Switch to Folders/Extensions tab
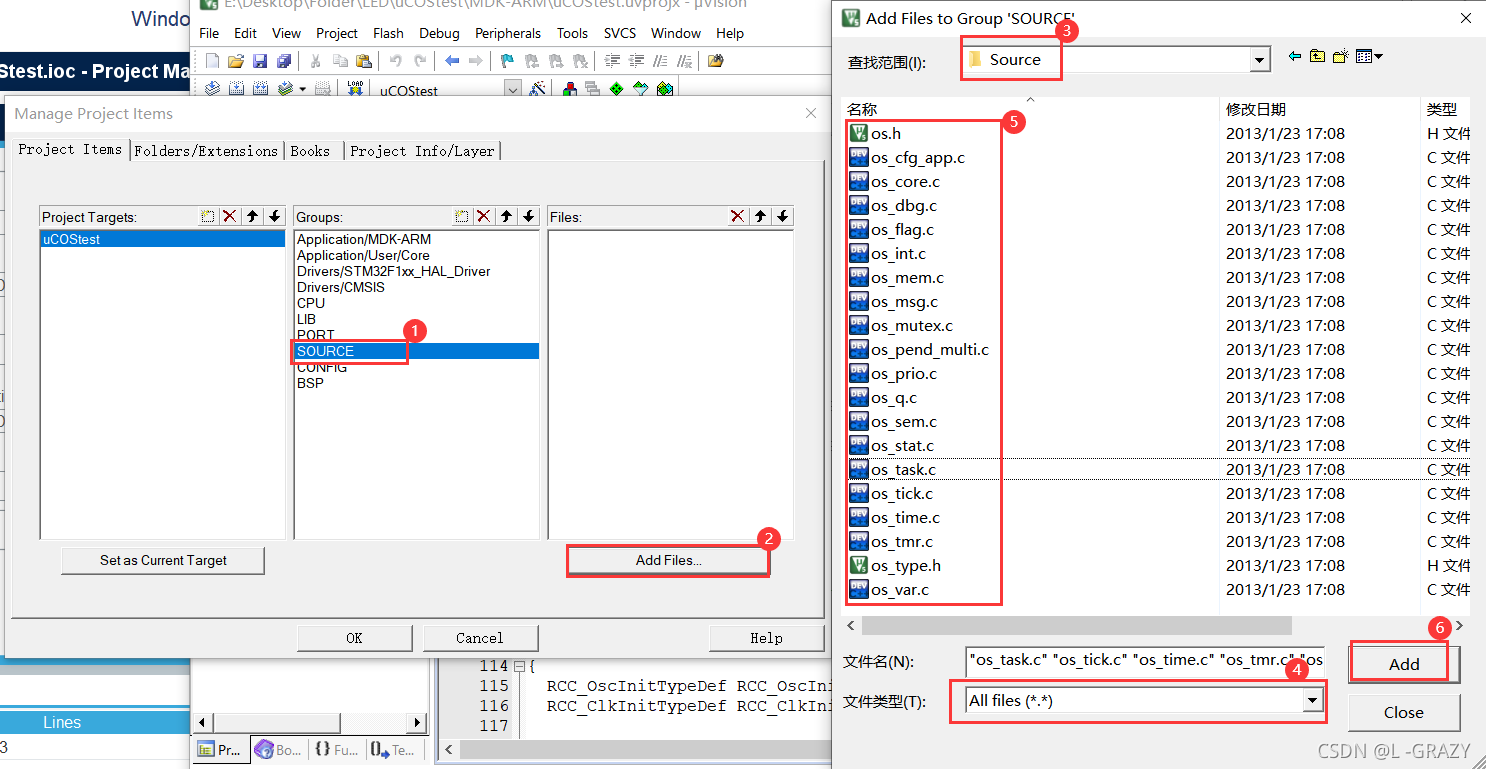The image size is (1486, 769). (206, 151)
